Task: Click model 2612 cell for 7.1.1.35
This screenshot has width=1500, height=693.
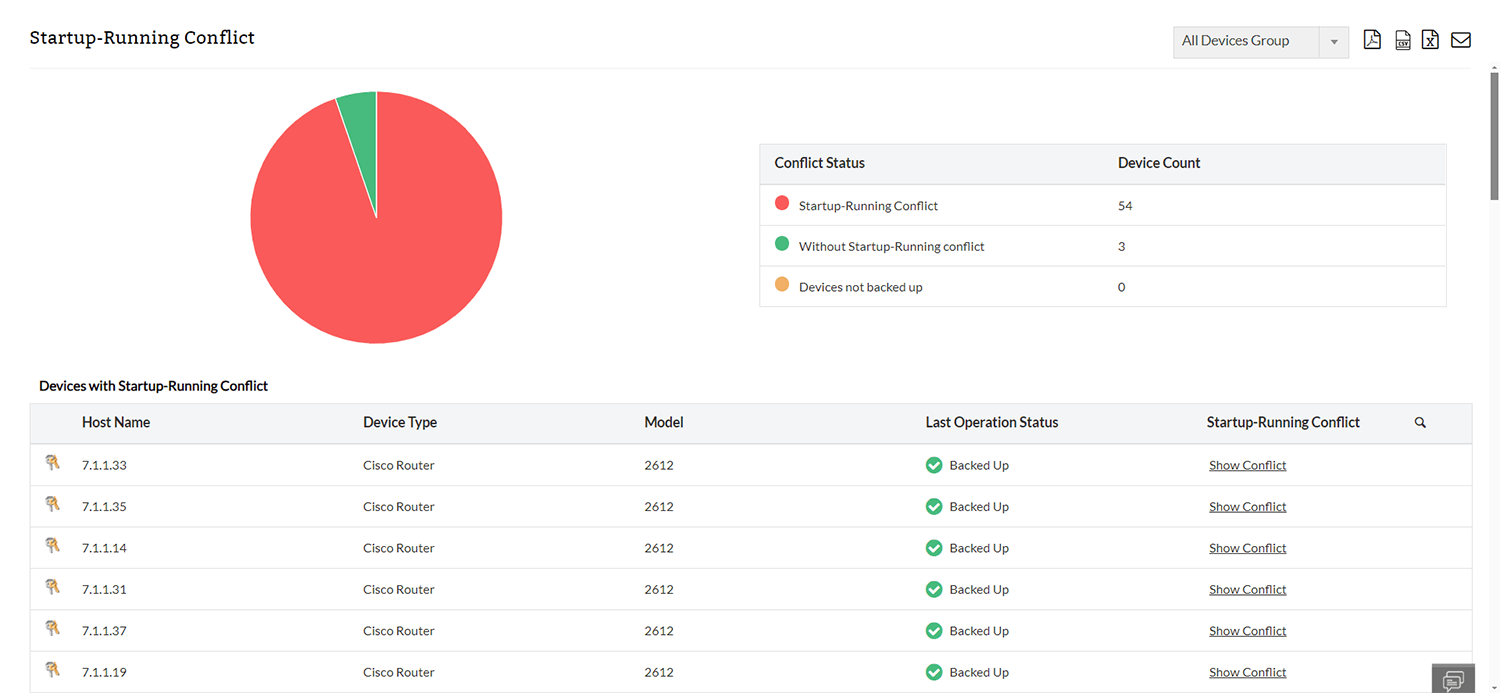Action: coord(659,507)
